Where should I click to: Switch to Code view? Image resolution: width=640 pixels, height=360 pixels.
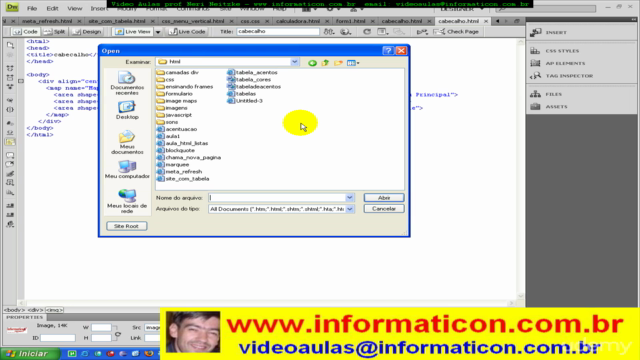tap(25, 31)
